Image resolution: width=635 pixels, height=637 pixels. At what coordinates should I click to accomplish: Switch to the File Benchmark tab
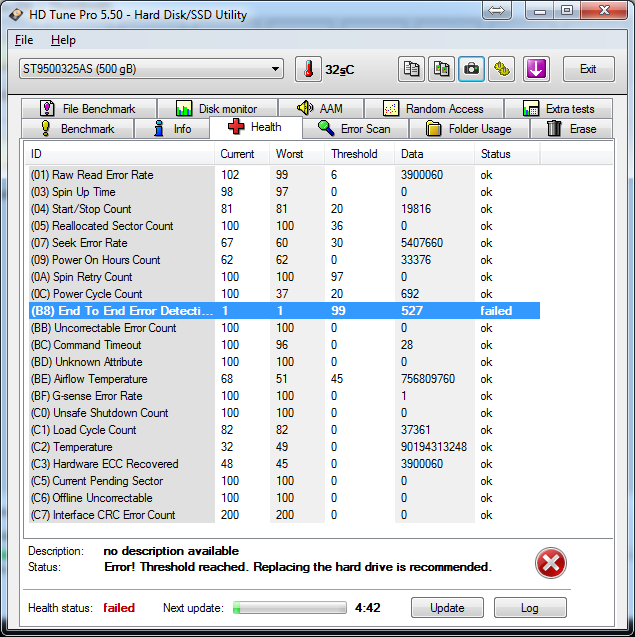(89, 108)
